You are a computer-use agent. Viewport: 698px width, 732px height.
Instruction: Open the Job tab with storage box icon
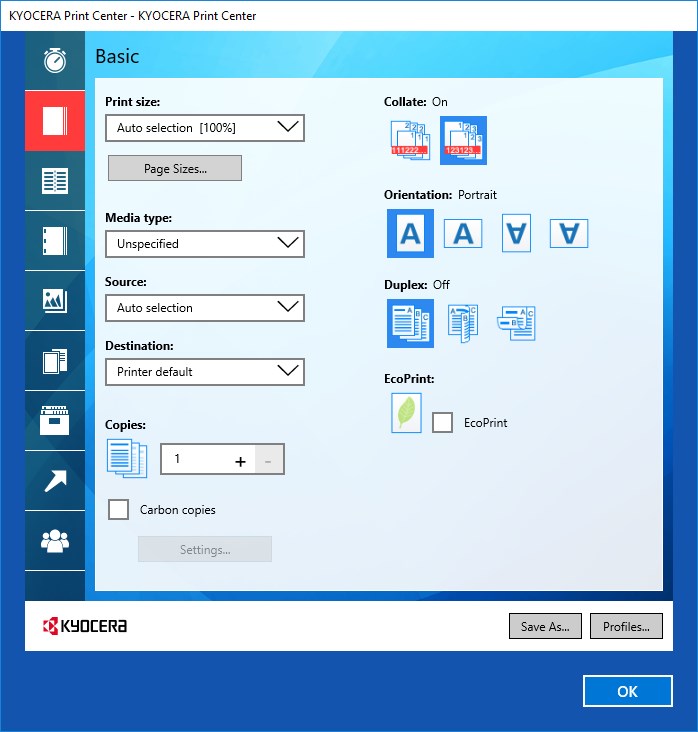55,421
